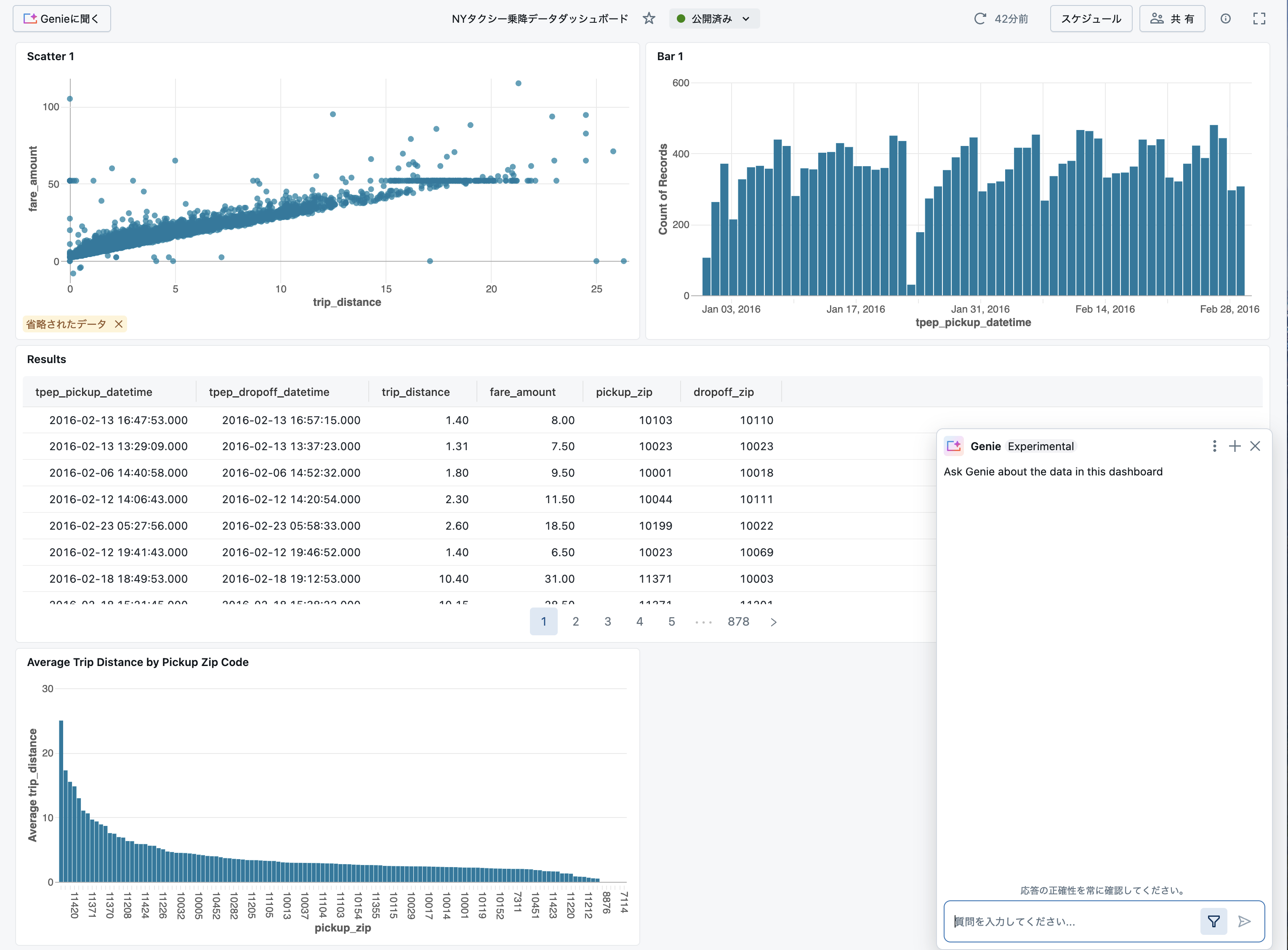Send the Genie question
Screen dimensions: 1288x950
coord(1244,922)
